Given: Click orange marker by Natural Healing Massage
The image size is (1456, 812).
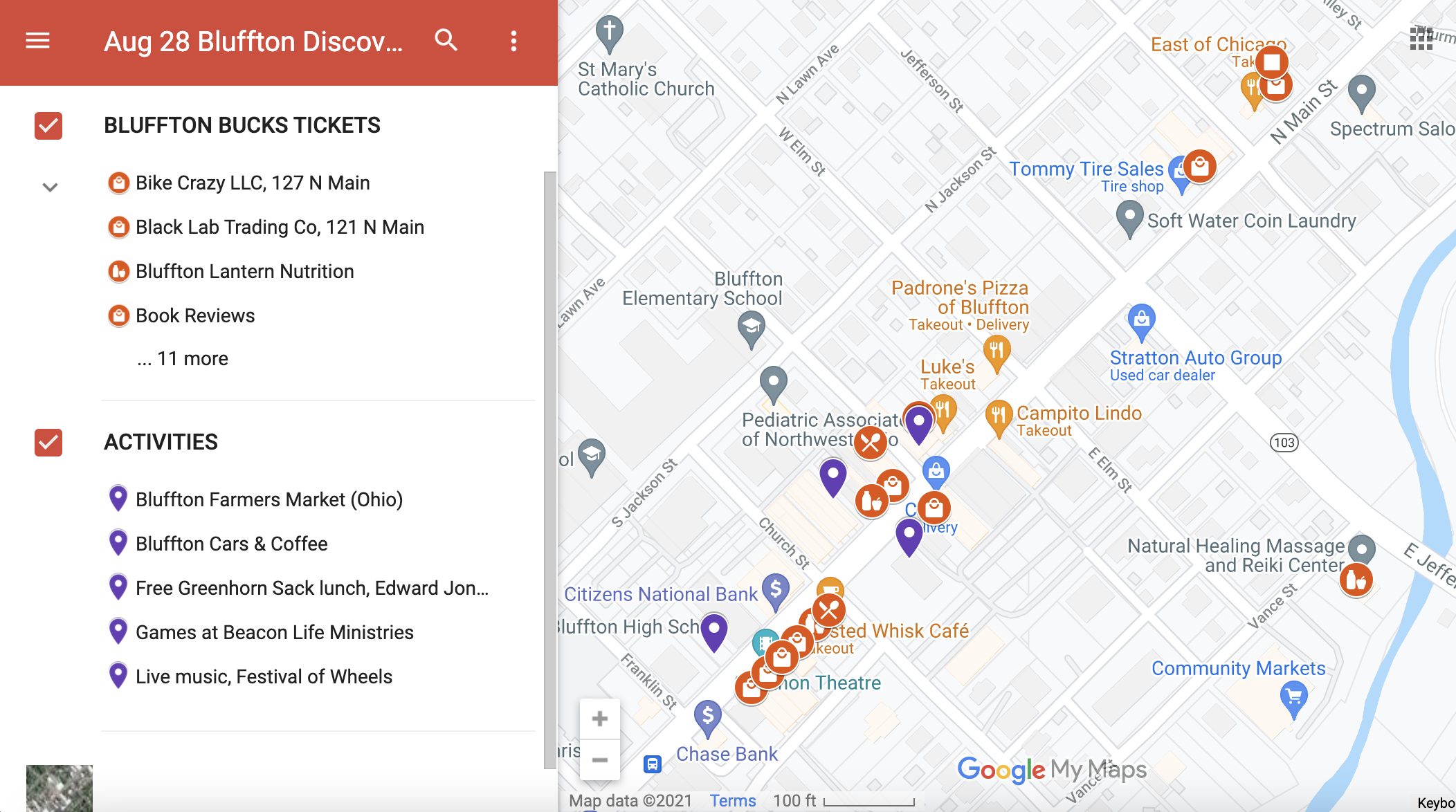Looking at the screenshot, I should point(1356,580).
